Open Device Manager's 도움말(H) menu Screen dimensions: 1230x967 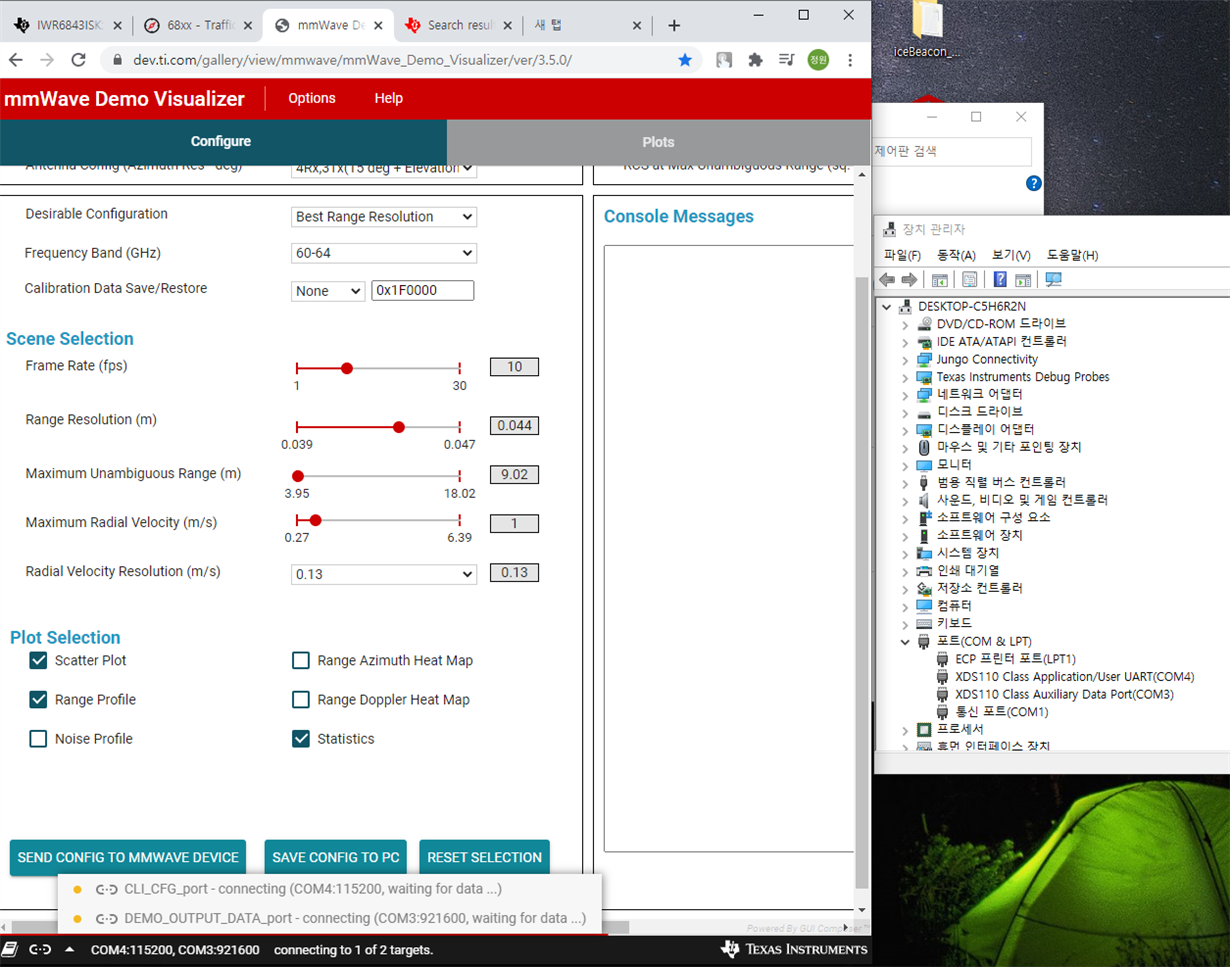pyautogui.click(x=1072, y=256)
